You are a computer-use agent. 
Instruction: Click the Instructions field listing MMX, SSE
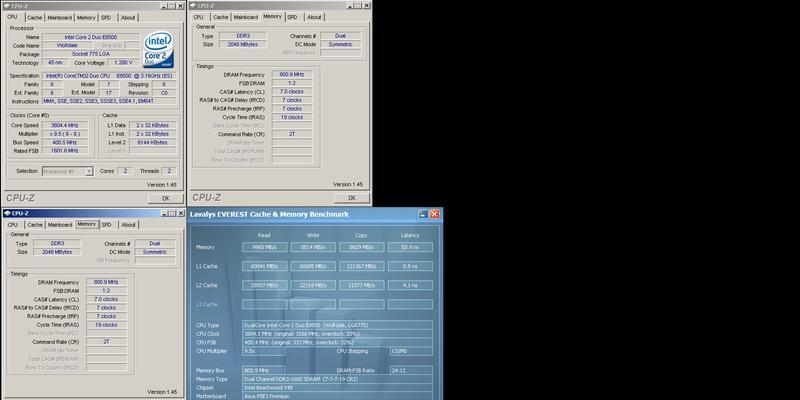pyautogui.click(x=109, y=101)
